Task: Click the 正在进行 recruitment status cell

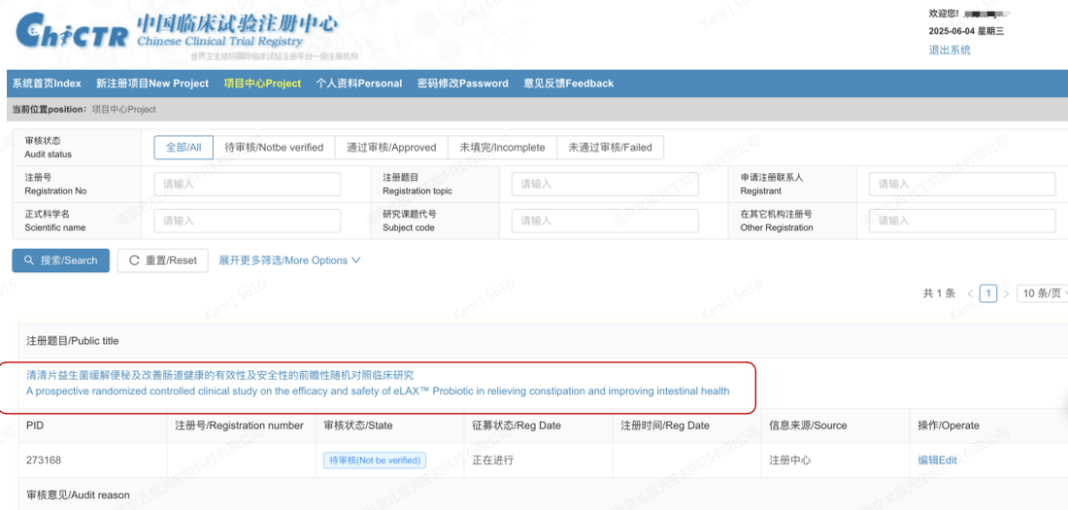Action: pyautogui.click(x=493, y=460)
